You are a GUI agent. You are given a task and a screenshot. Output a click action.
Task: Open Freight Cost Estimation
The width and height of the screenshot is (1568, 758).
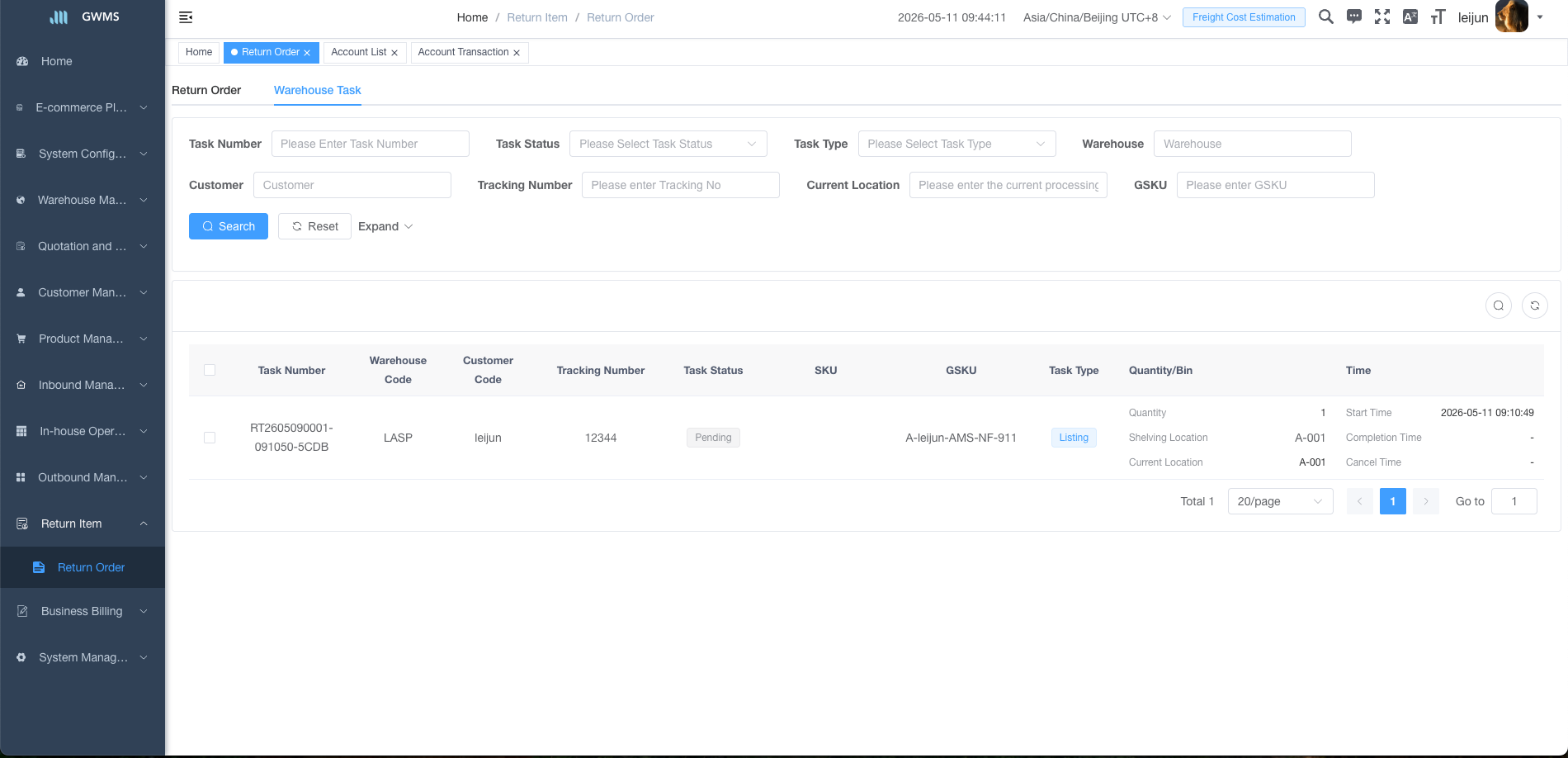[x=1244, y=17]
